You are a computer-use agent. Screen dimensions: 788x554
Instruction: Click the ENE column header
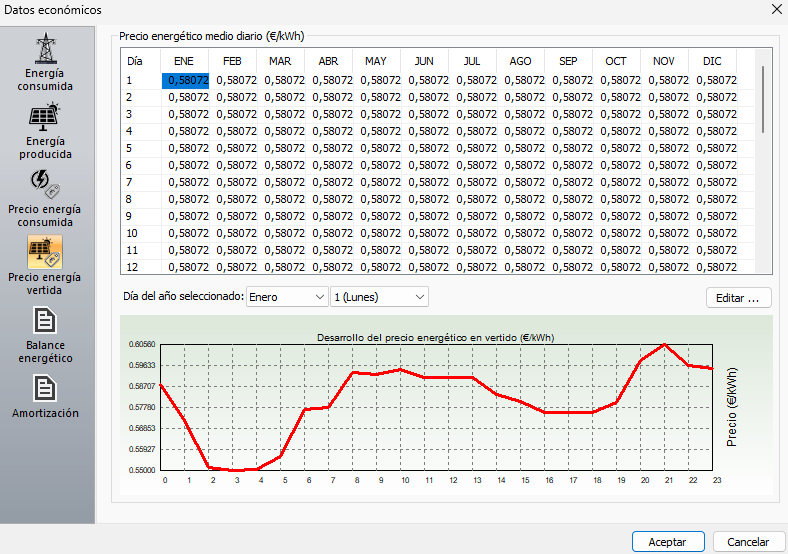click(184, 61)
